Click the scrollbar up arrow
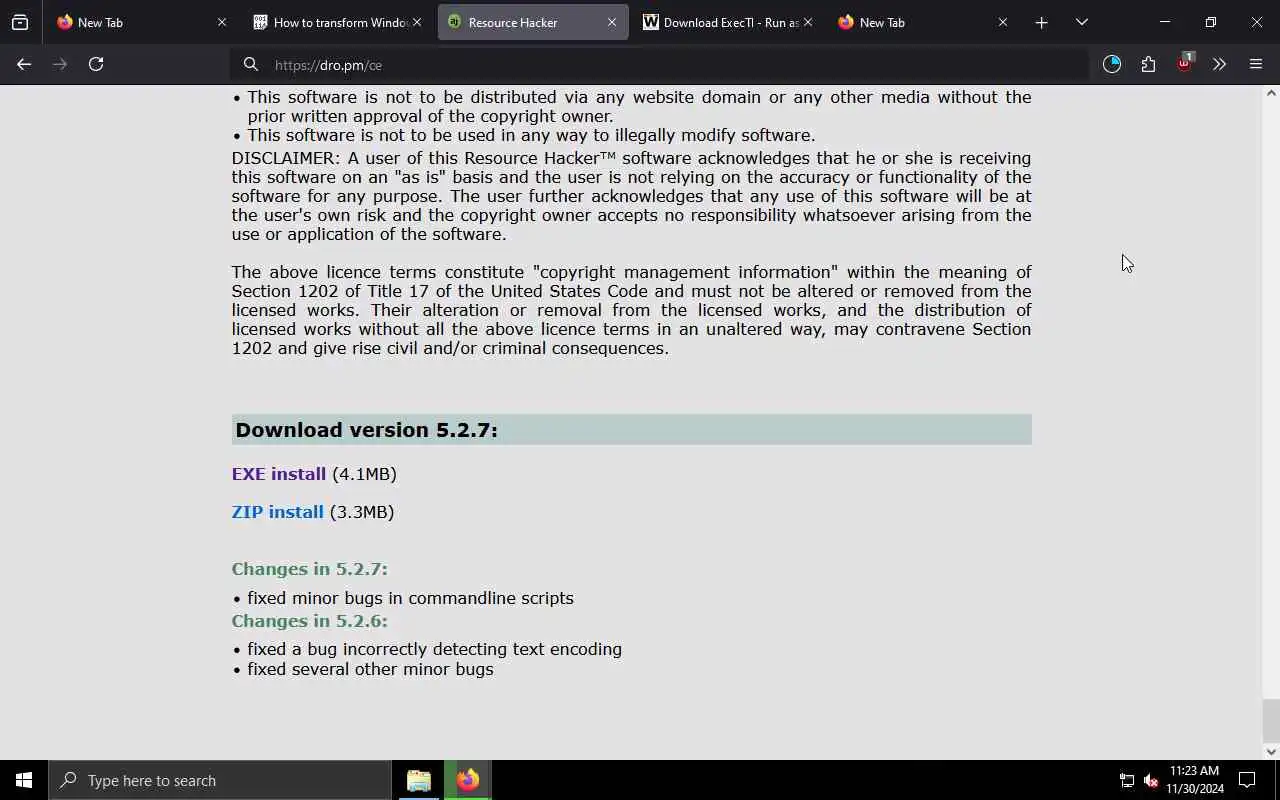This screenshot has height=800, width=1280. [x=1271, y=93]
